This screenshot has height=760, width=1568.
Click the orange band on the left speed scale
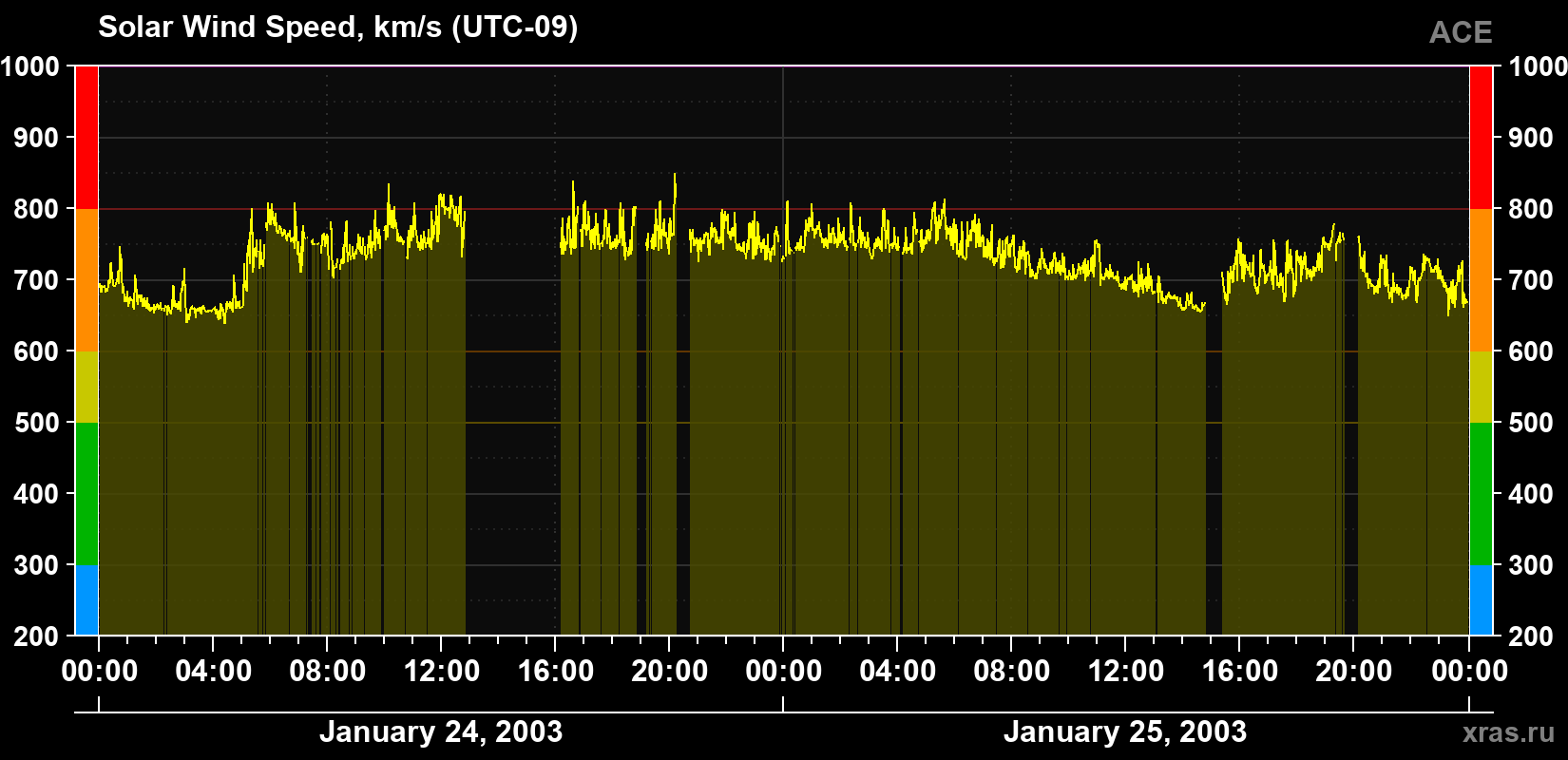click(x=86, y=280)
